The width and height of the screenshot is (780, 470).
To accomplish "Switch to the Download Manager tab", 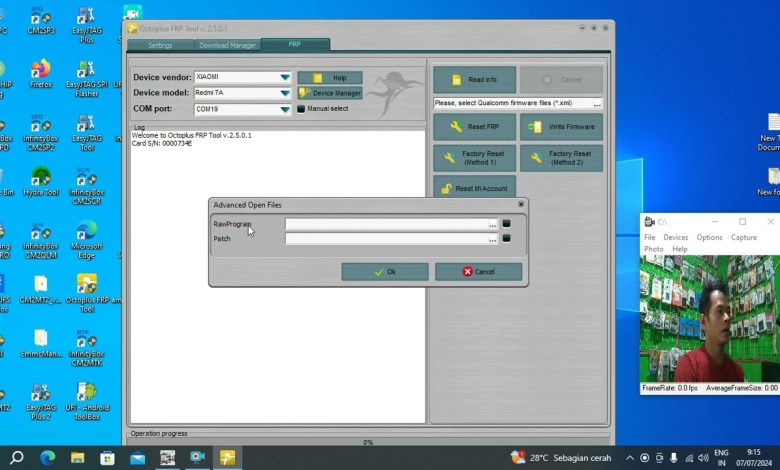I will [227, 45].
